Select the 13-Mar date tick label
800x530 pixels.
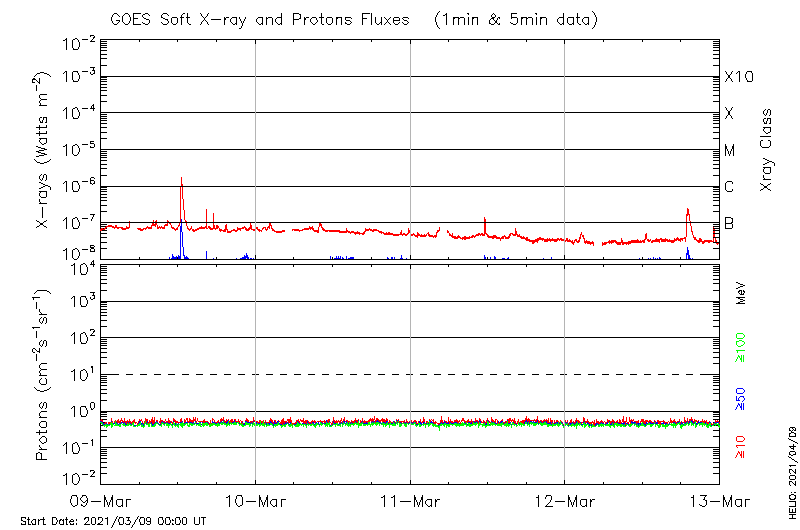click(718, 500)
